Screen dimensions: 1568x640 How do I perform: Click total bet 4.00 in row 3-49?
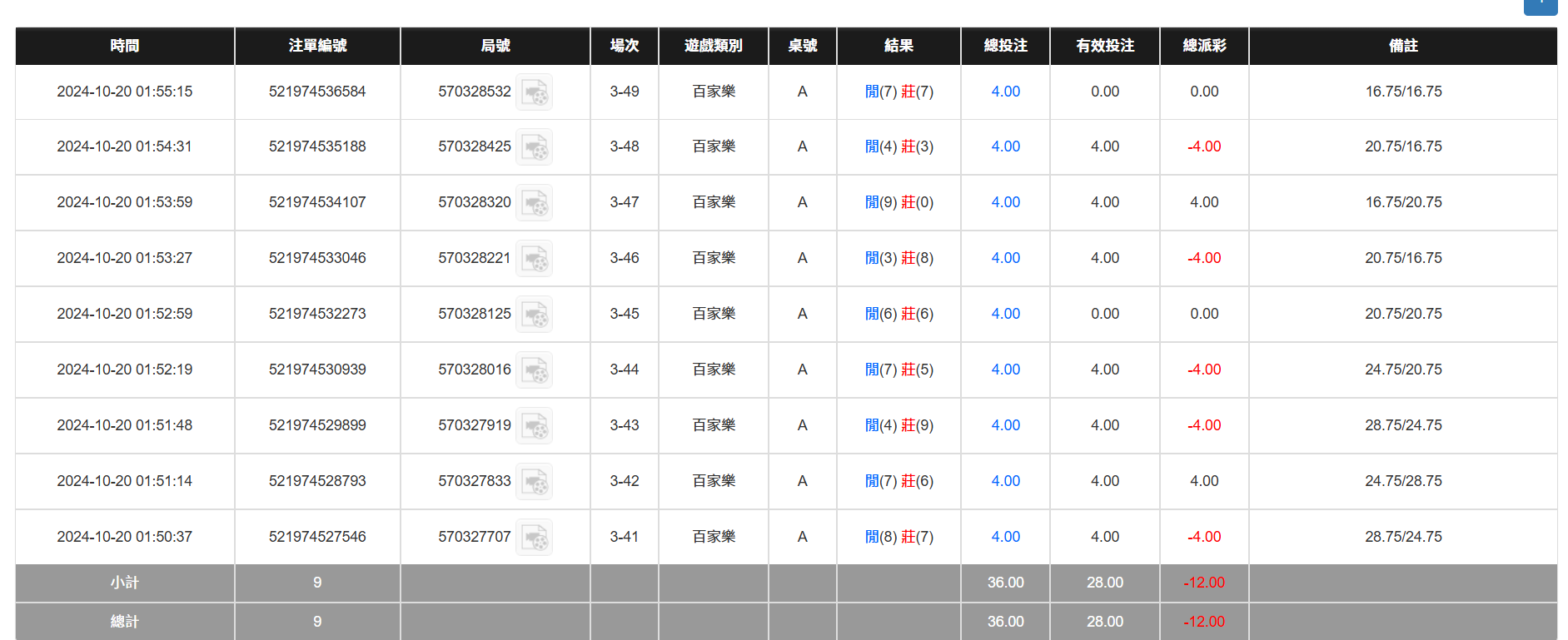[x=1005, y=92]
